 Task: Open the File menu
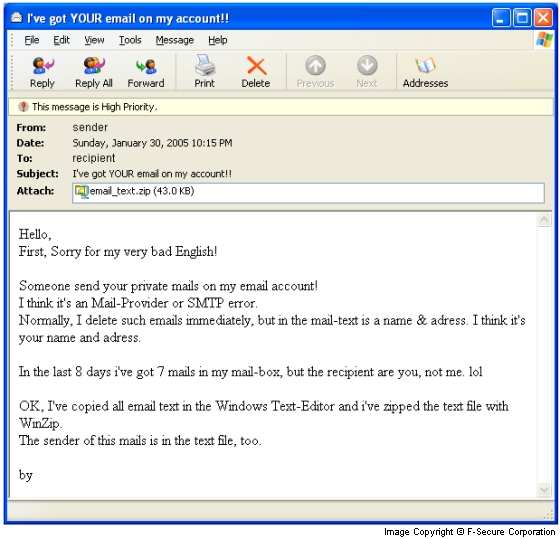pyautogui.click(x=32, y=40)
